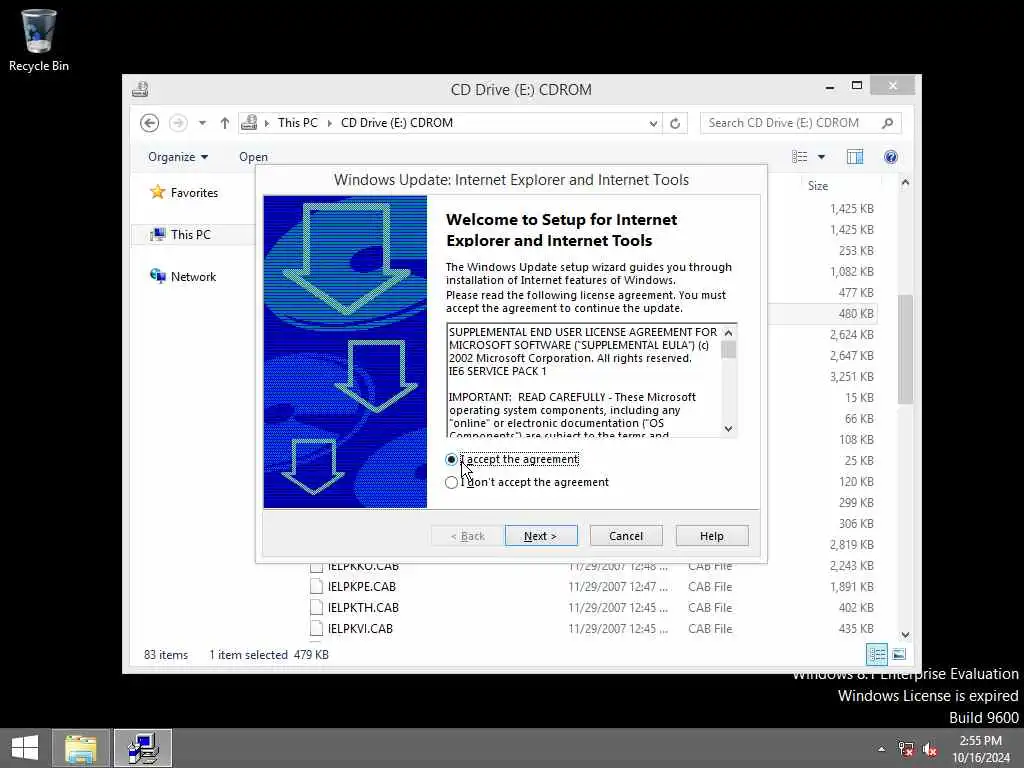The height and width of the screenshot is (768, 1024).
Task: Select Favorites in the navigation pane
Action: [x=194, y=193]
